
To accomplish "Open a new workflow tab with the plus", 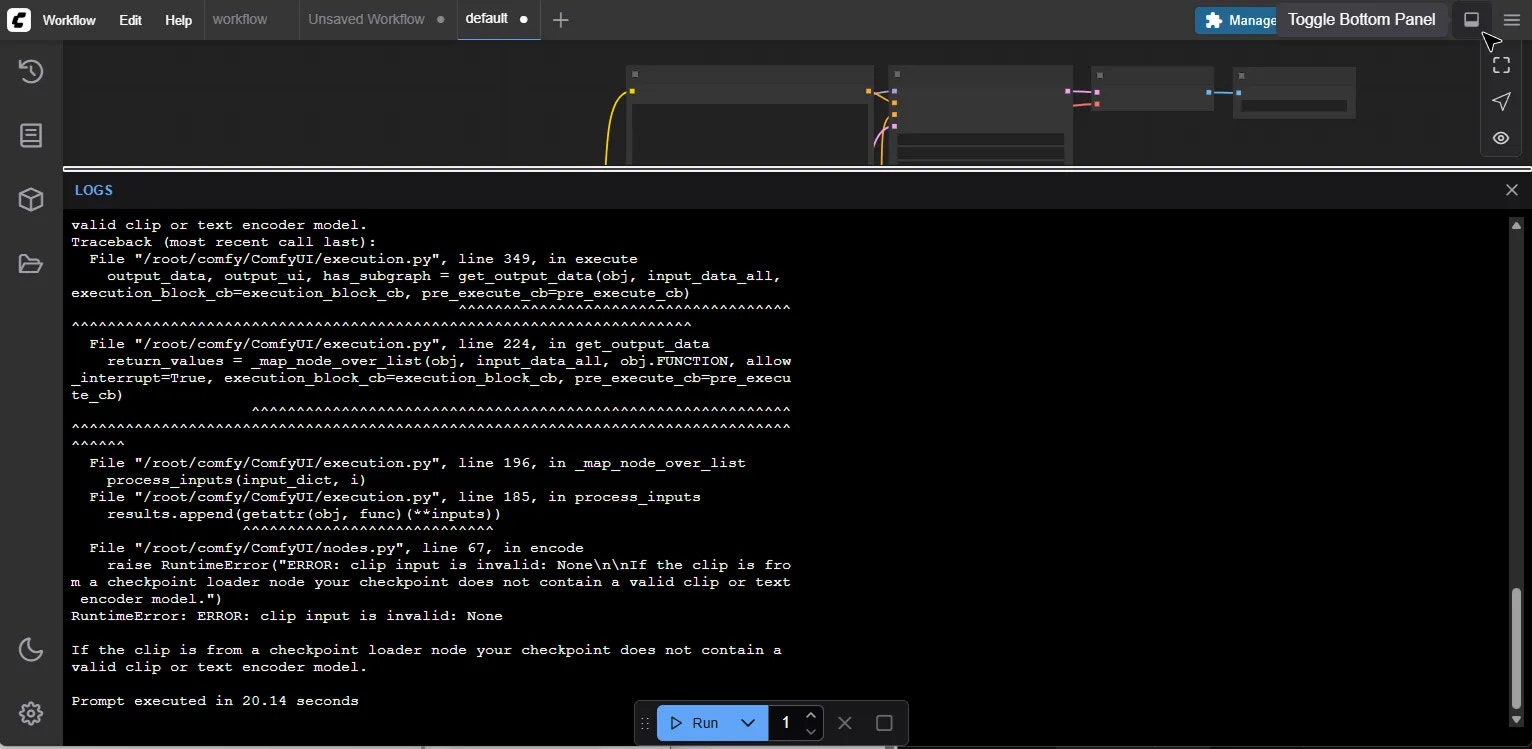I will coord(561,20).
